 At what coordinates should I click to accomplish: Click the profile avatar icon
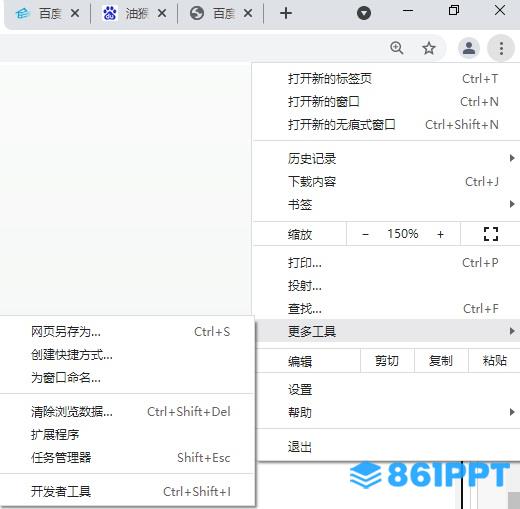point(469,49)
